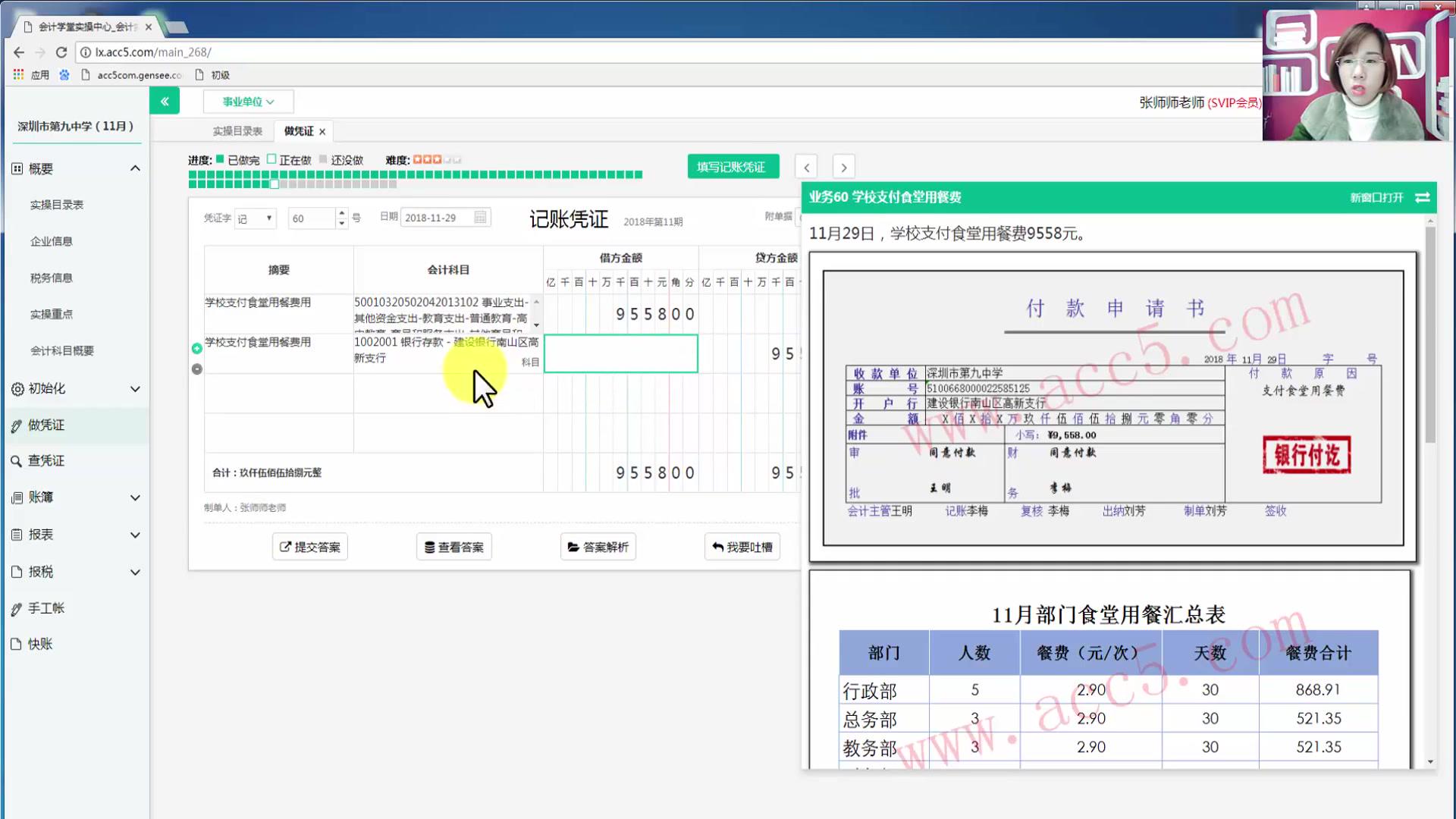Image resolution: width=1456 pixels, height=819 pixels.
Task: Click 已做完 progress legend box
Action: coord(220,159)
